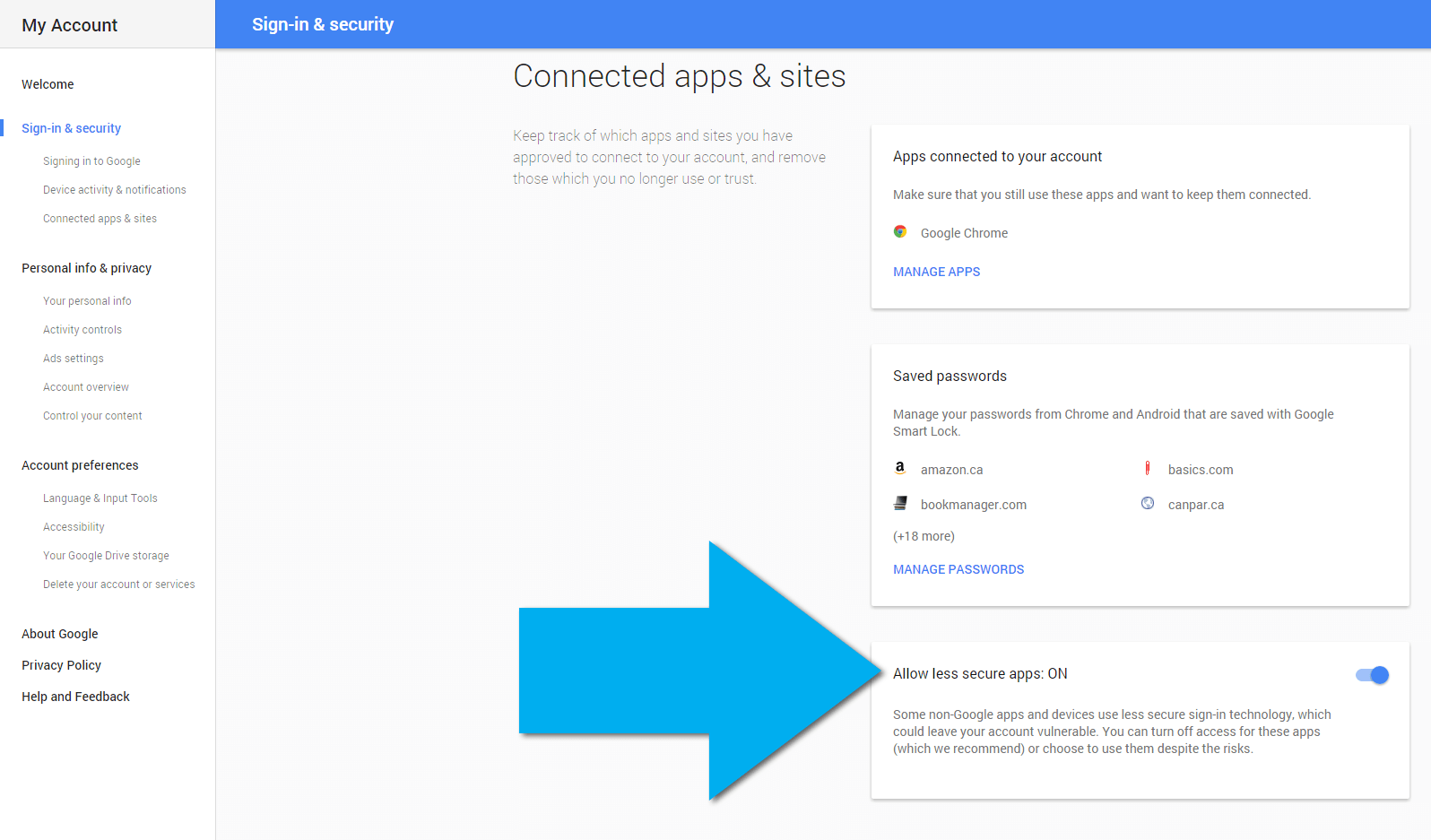Select Connected apps & sites sidebar item
The height and width of the screenshot is (840, 1431).
pos(100,219)
